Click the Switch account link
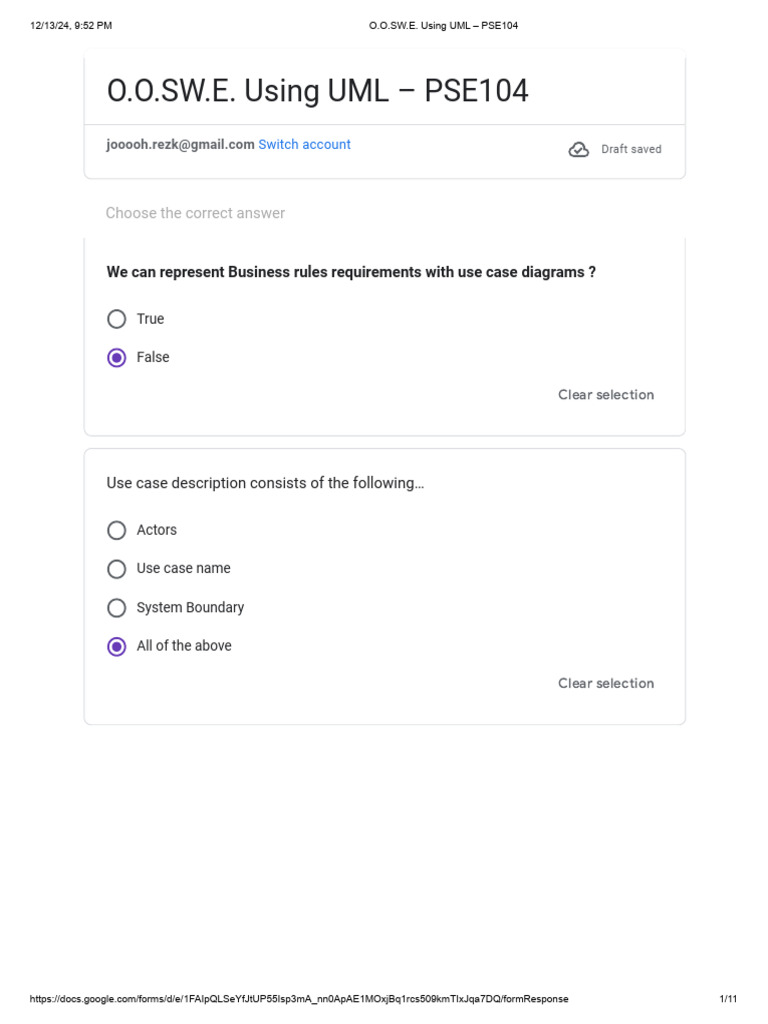 click(304, 145)
